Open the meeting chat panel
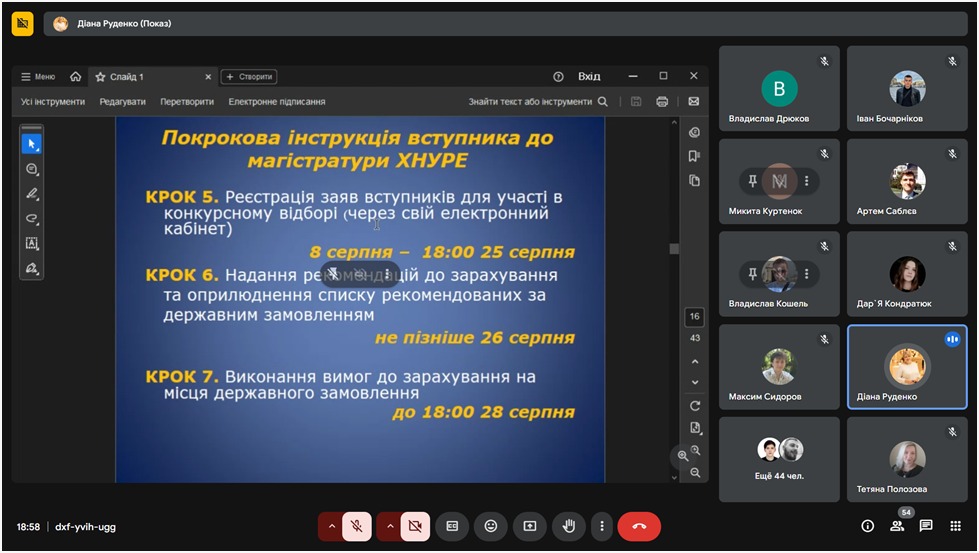Screen dimensions: 979x553 [x=926, y=526]
